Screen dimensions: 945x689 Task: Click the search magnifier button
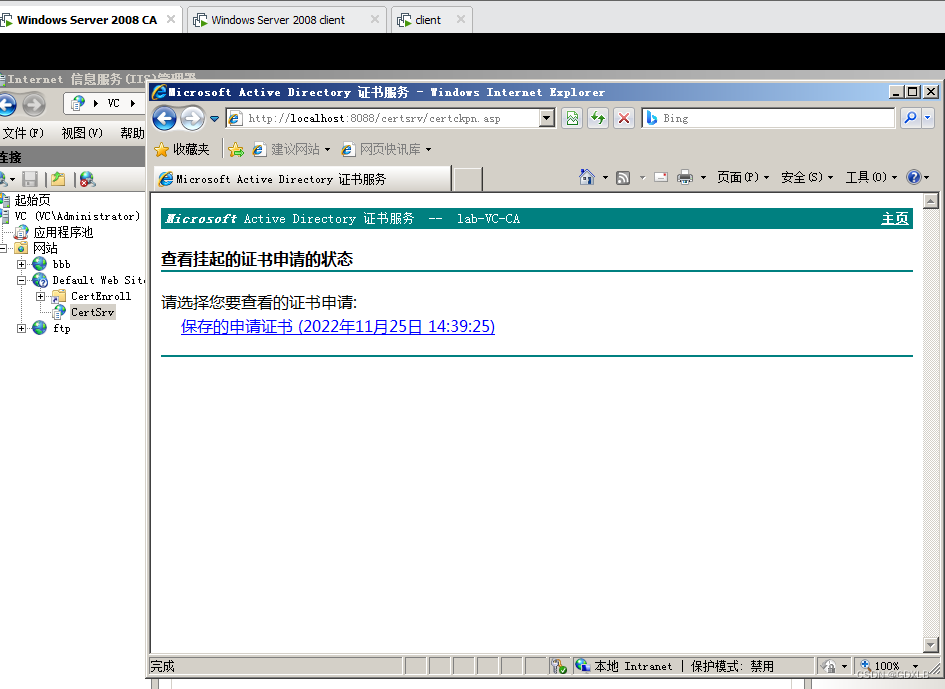tap(910, 118)
